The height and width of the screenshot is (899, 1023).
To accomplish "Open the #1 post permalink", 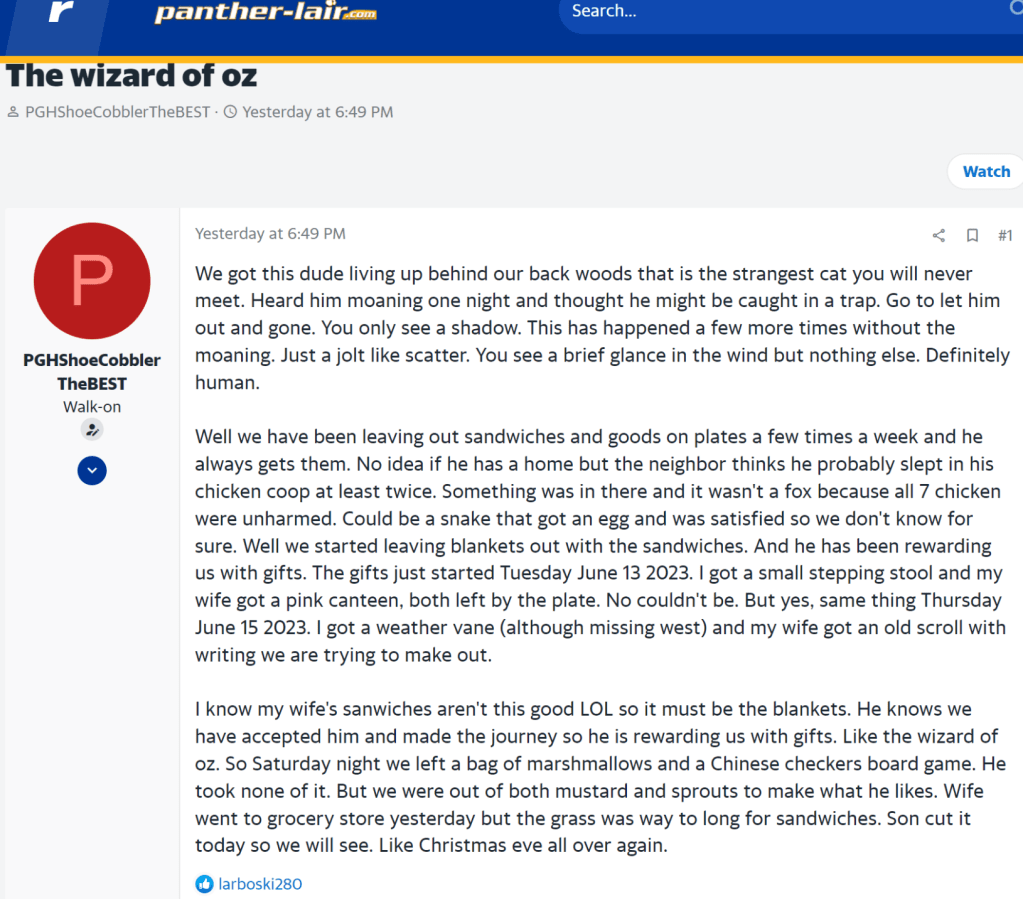I will [1005, 235].
